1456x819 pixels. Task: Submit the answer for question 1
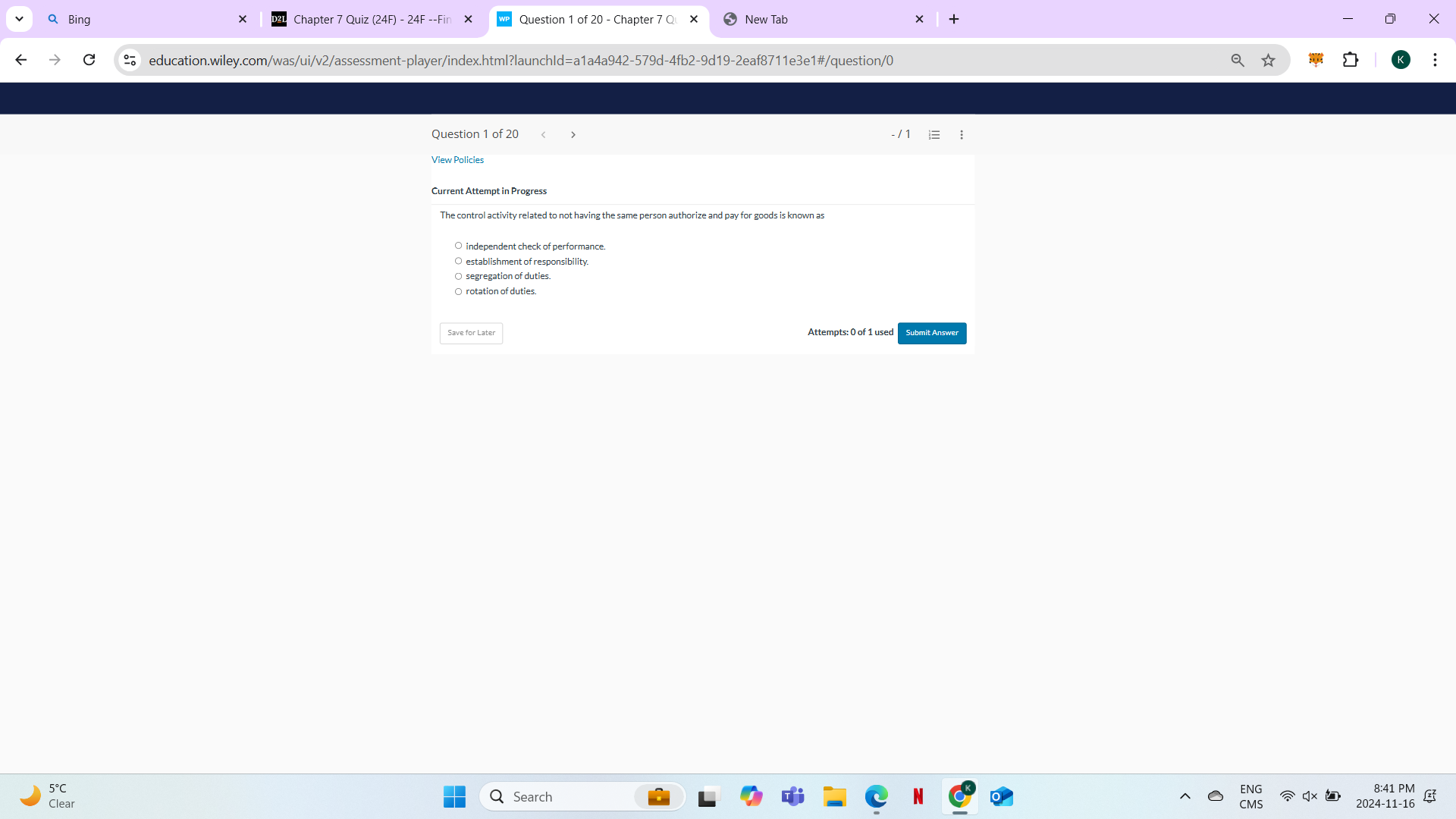[x=931, y=333]
